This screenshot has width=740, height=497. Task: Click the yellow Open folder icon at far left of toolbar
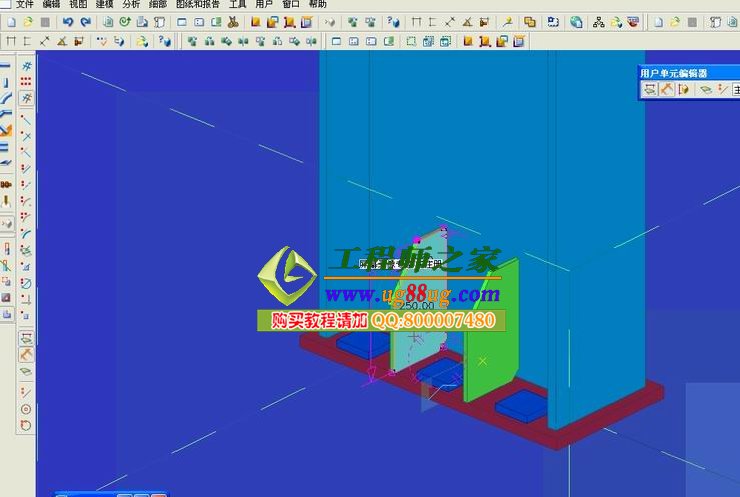[27, 21]
